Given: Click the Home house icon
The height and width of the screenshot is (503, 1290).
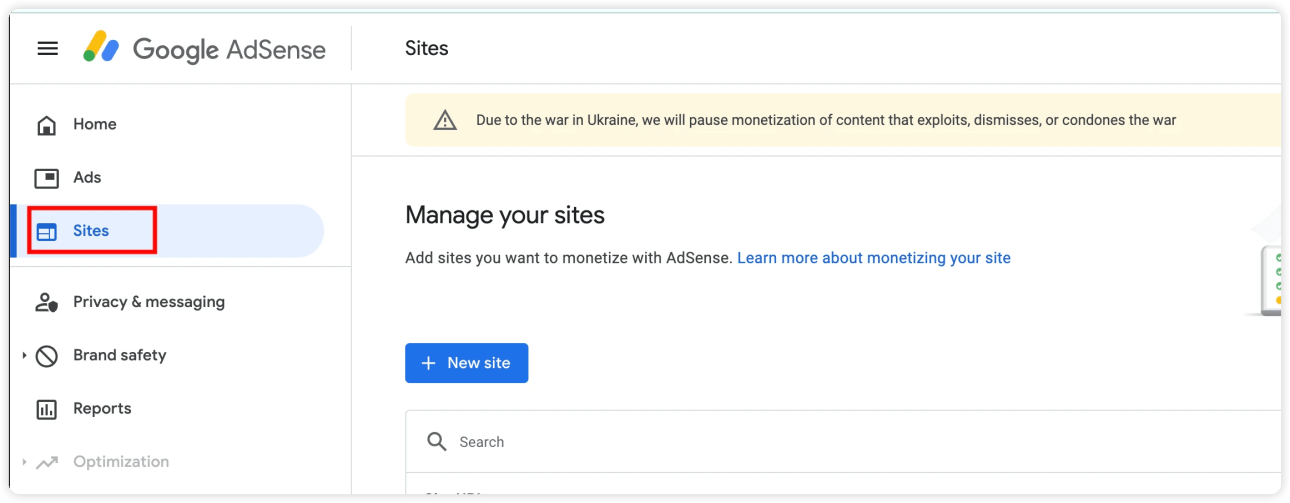Looking at the screenshot, I should (x=47, y=125).
